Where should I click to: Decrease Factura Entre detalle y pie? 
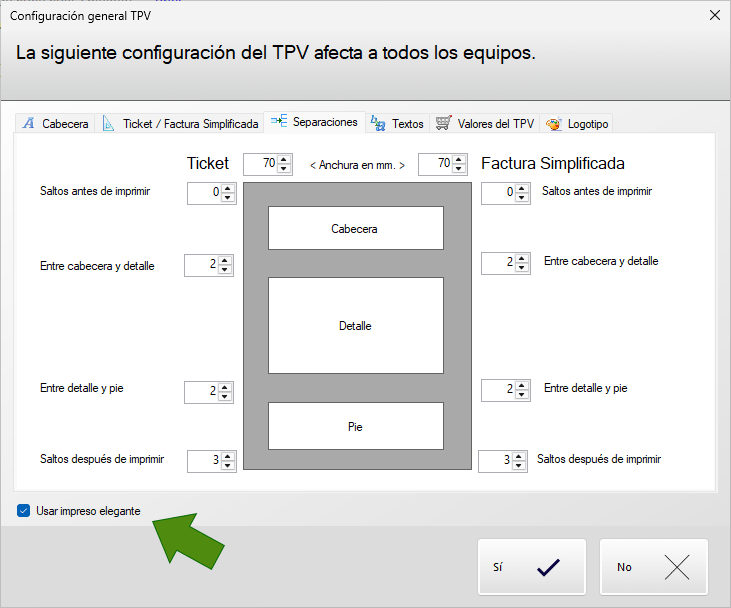[x=522, y=394]
